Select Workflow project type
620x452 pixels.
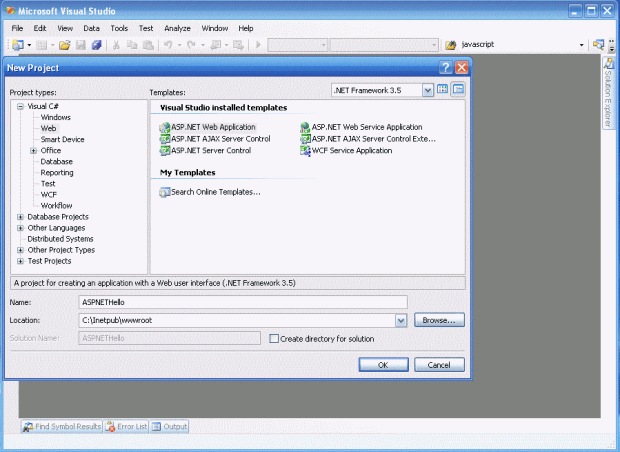(57, 206)
